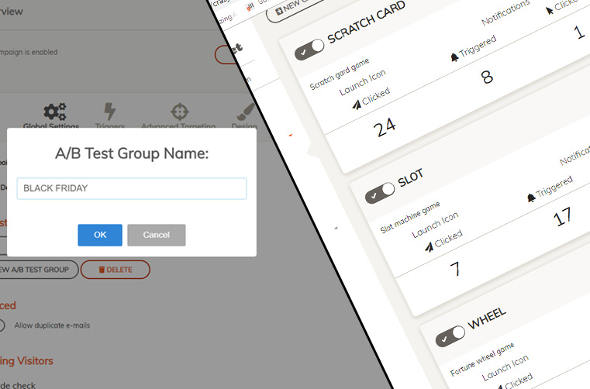Disable the SLOT game toggle
This screenshot has height=389, width=590.
[x=380, y=193]
